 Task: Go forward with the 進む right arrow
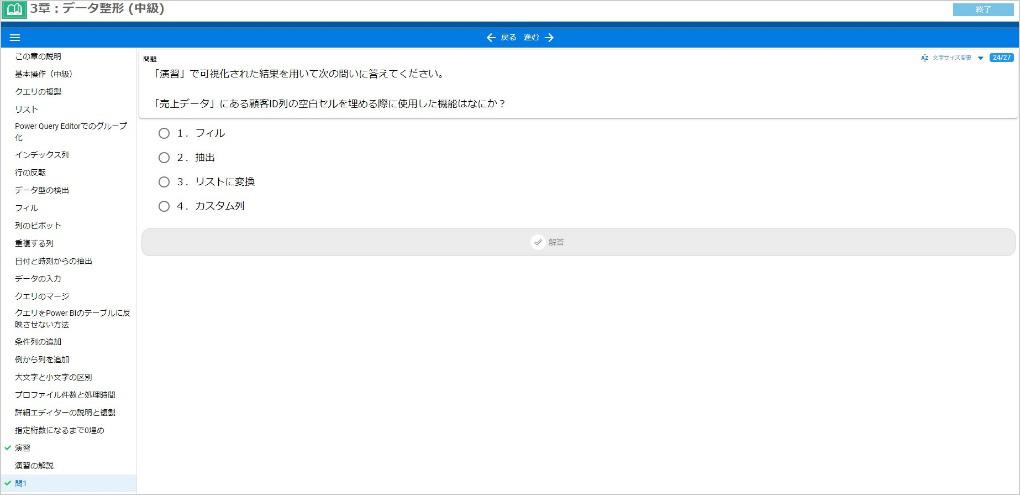[x=550, y=38]
